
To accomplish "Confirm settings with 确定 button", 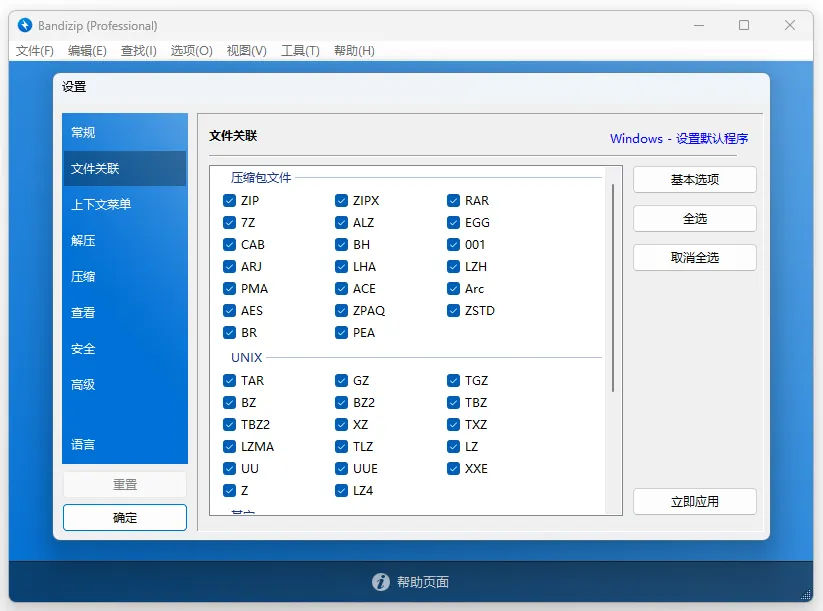I will pyautogui.click(x=125, y=518).
